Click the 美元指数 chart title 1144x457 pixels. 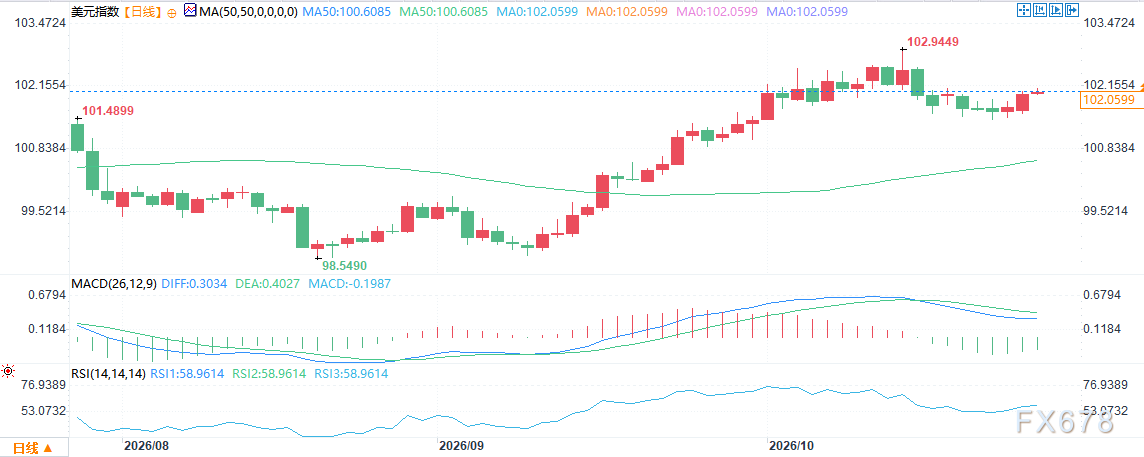[x=96, y=12]
